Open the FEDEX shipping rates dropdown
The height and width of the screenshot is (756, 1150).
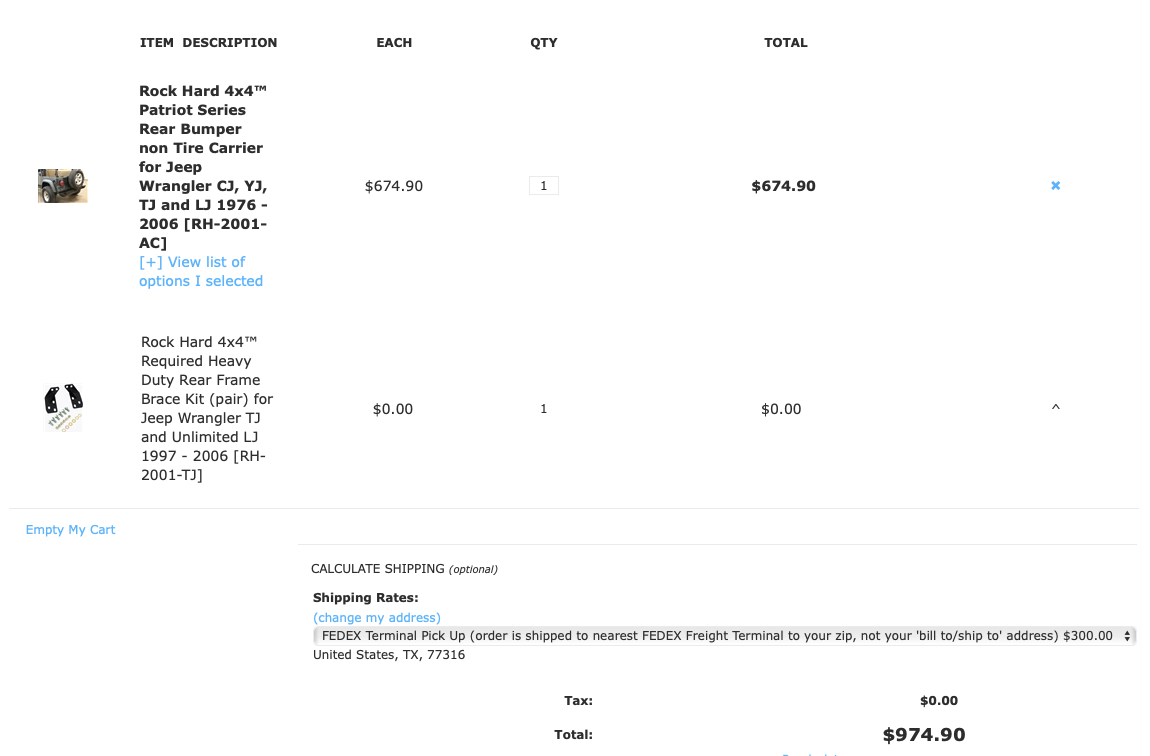click(x=724, y=636)
